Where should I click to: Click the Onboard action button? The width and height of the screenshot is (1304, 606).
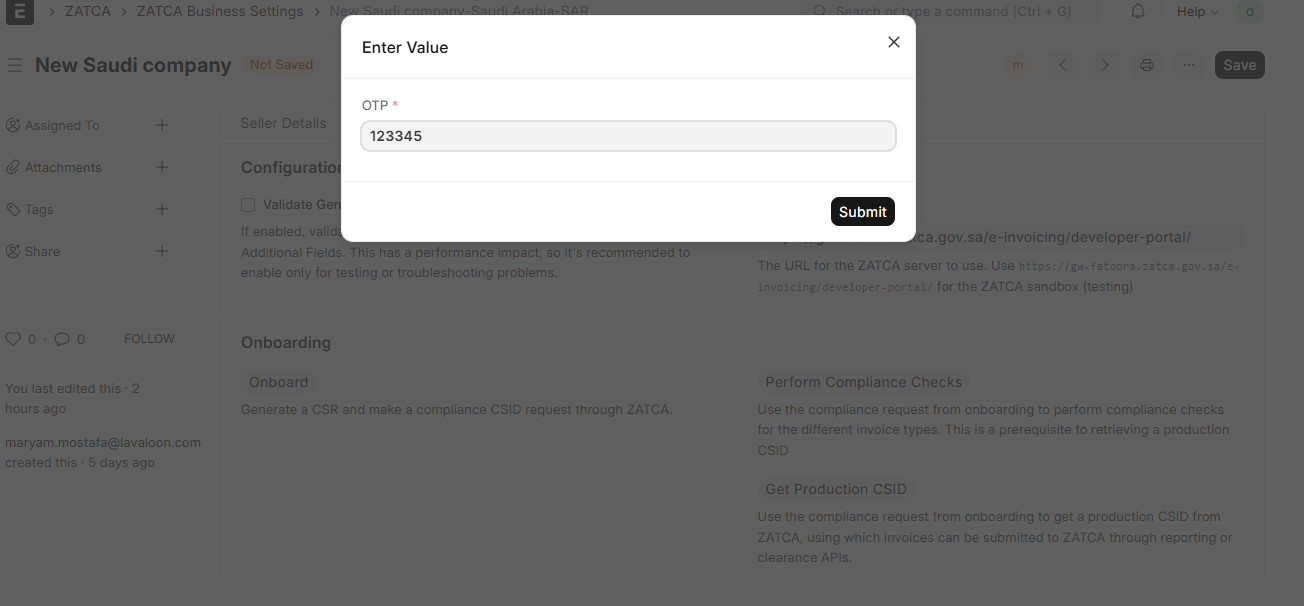pos(278,382)
